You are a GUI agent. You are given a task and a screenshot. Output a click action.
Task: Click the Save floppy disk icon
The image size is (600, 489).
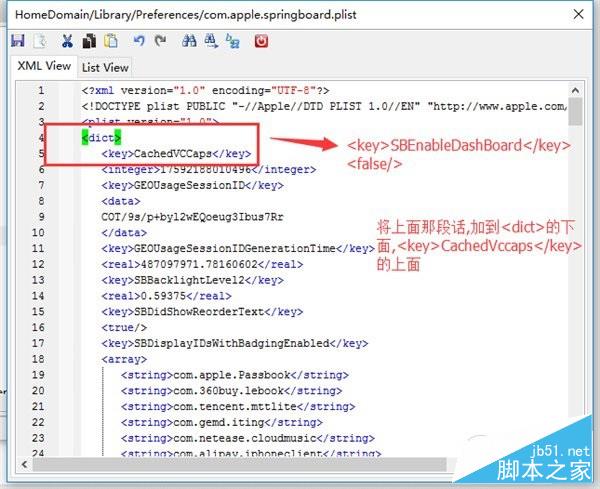(18, 41)
